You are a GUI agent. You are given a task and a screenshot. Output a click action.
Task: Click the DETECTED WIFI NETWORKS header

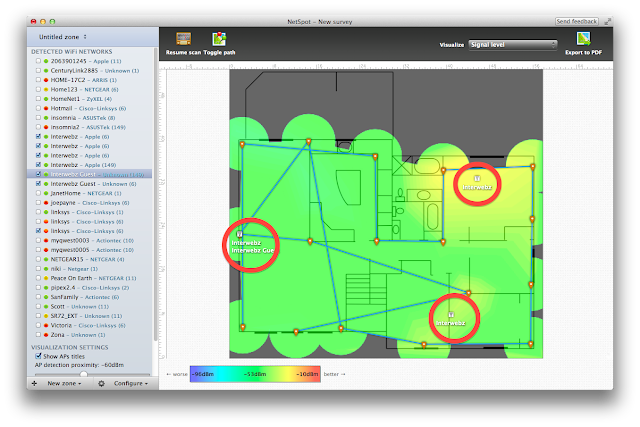point(71,51)
